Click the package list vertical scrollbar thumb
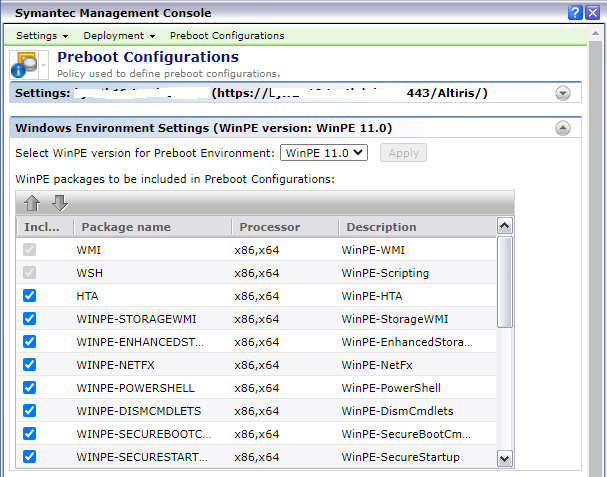The height and width of the screenshot is (477, 607). click(505, 280)
